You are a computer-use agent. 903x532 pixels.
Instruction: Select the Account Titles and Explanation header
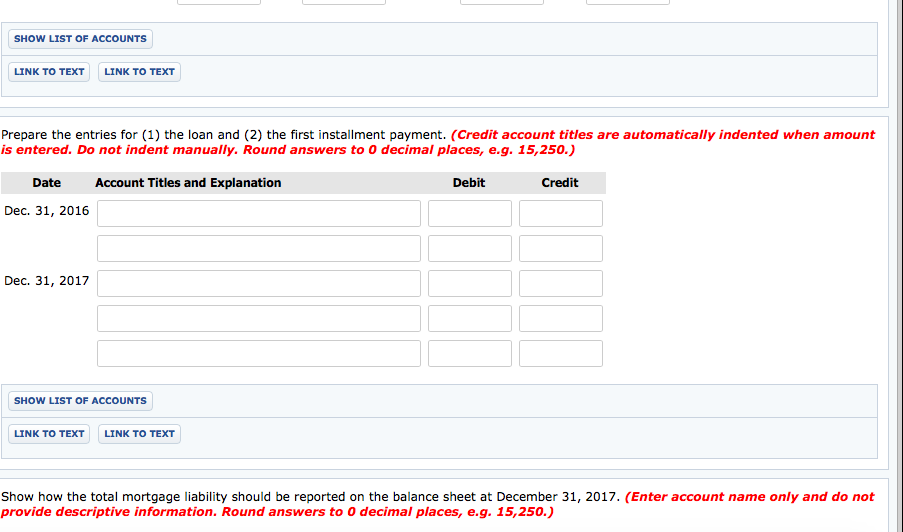[188, 183]
